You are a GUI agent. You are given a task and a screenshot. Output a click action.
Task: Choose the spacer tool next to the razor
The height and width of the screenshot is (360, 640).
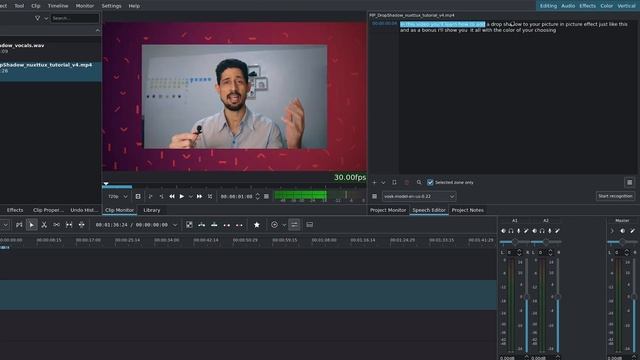[56, 225]
